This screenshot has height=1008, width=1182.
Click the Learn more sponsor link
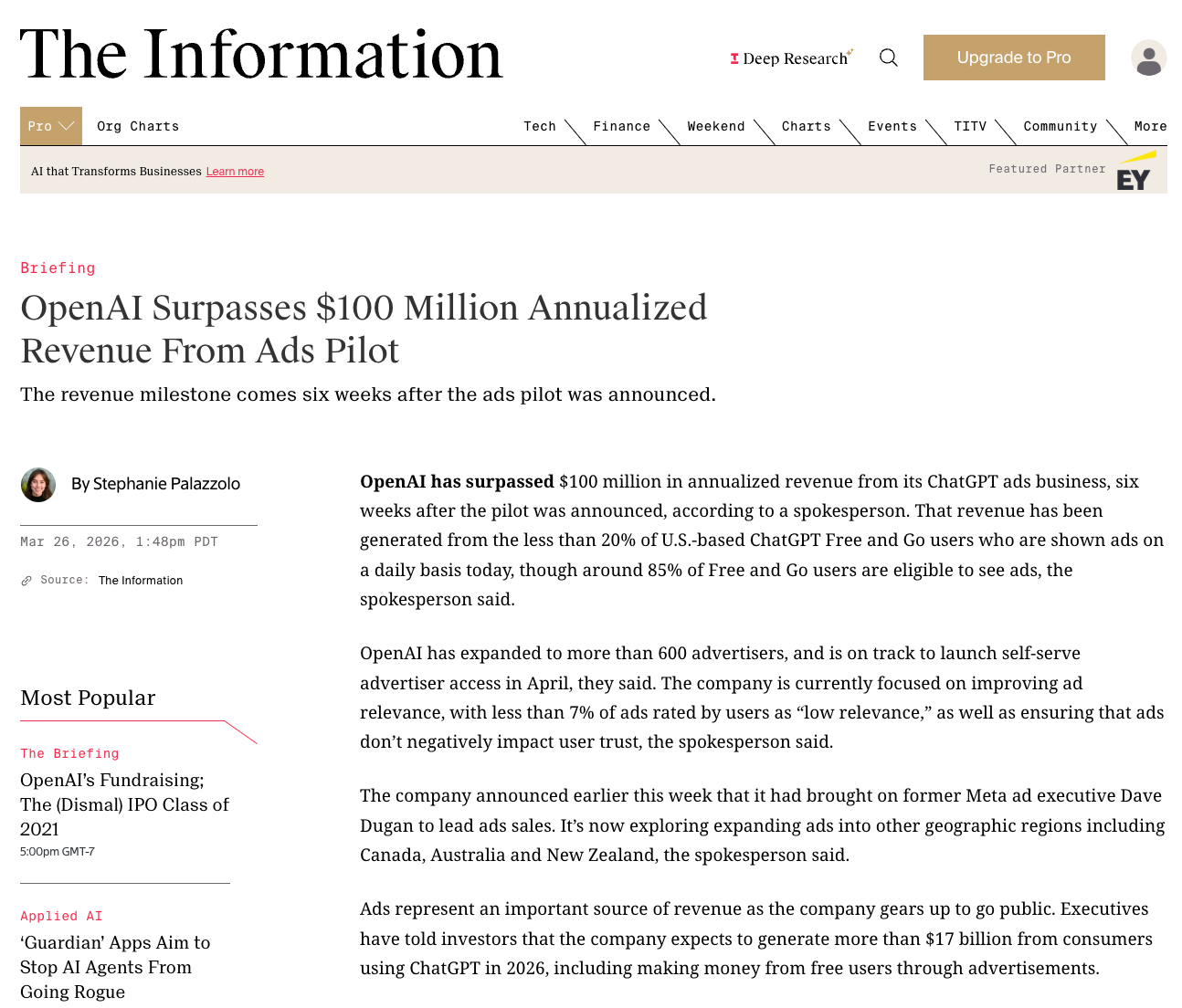235,172
